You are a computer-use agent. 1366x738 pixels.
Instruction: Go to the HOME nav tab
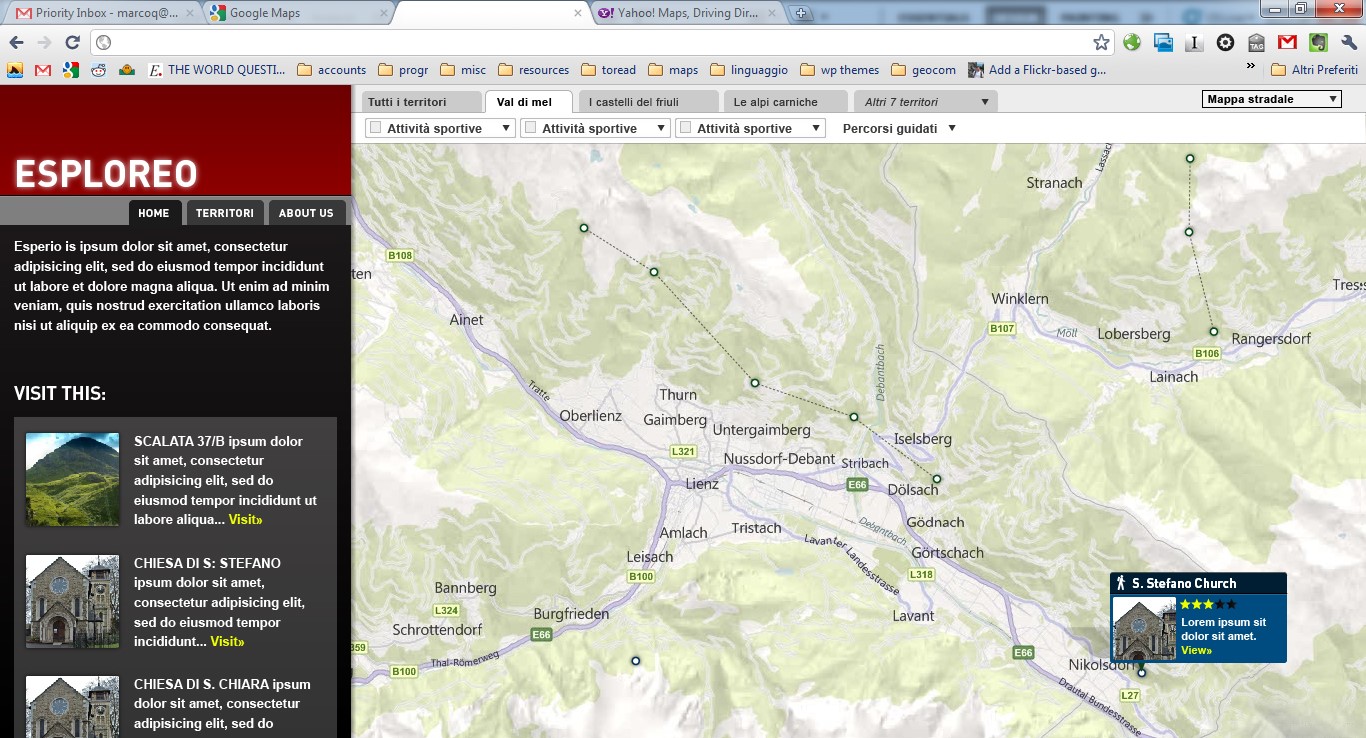point(154,213)
